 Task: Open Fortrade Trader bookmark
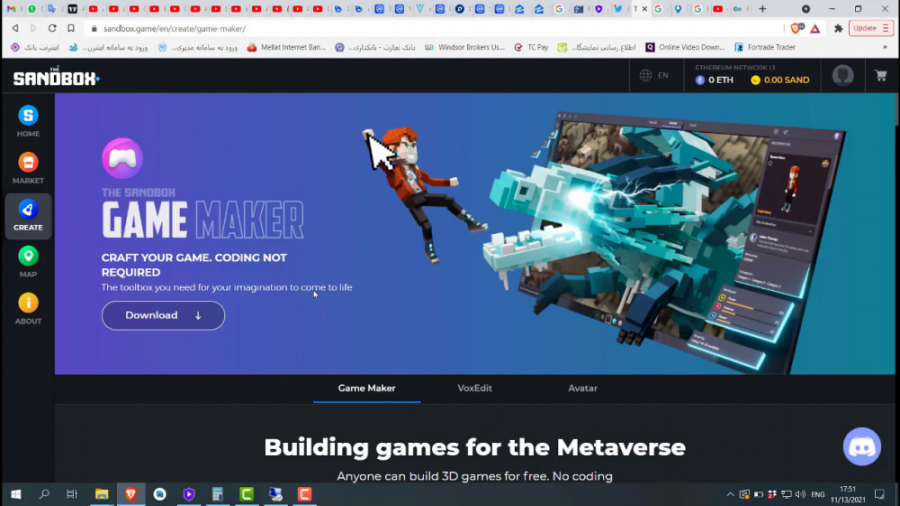765,47
